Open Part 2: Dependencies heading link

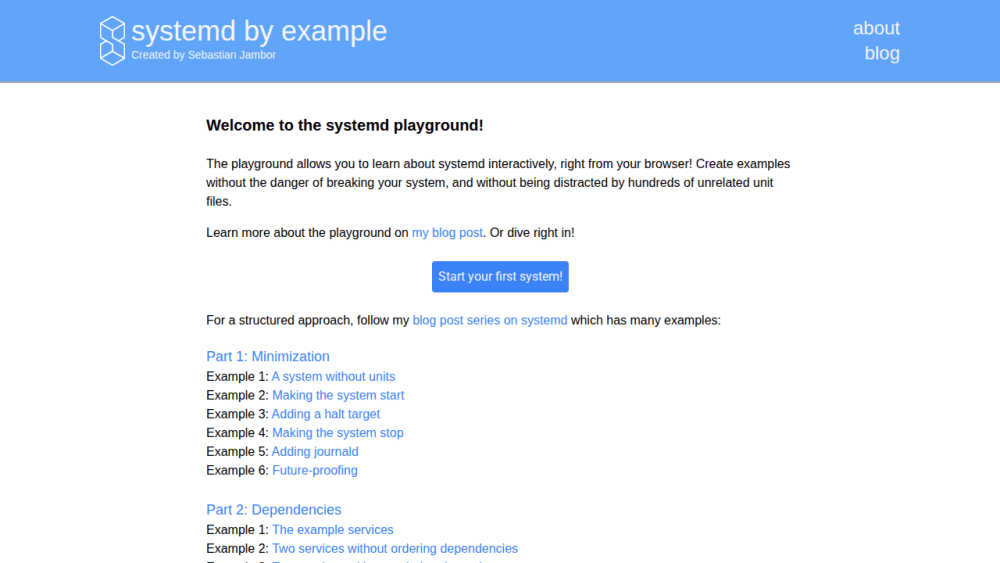pos(274,509)
